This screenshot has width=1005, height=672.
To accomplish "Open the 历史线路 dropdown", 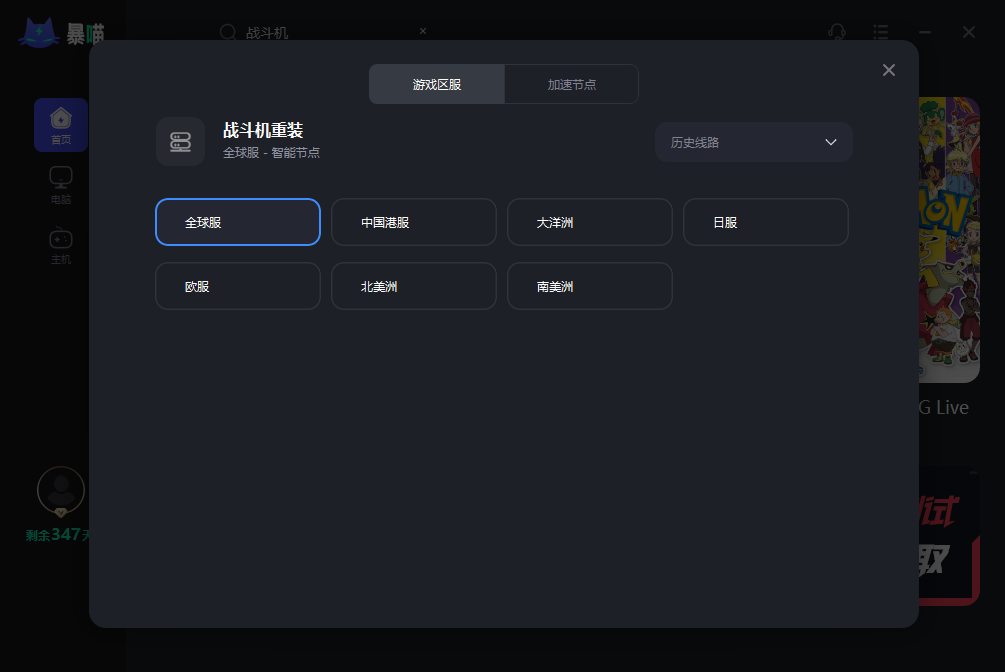I will pyautogui.click(x=754, y=142).
